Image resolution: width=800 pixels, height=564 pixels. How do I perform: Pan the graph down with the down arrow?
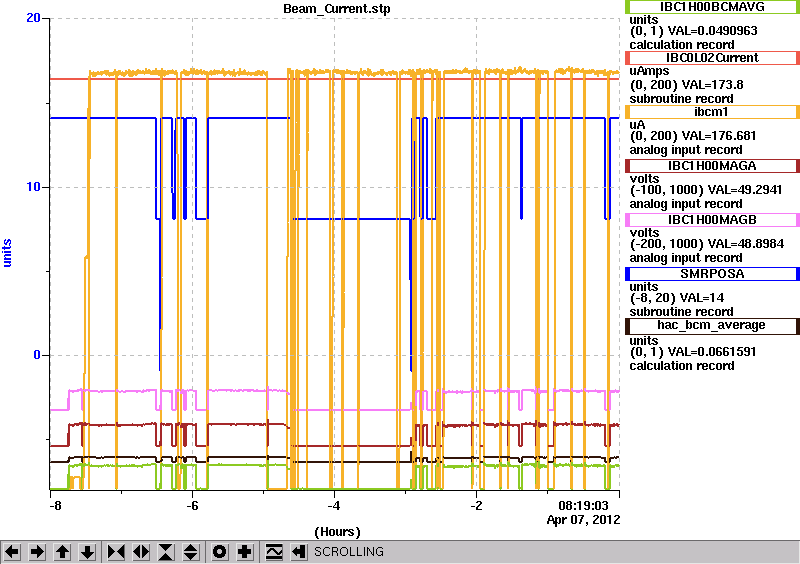(88, 552)
